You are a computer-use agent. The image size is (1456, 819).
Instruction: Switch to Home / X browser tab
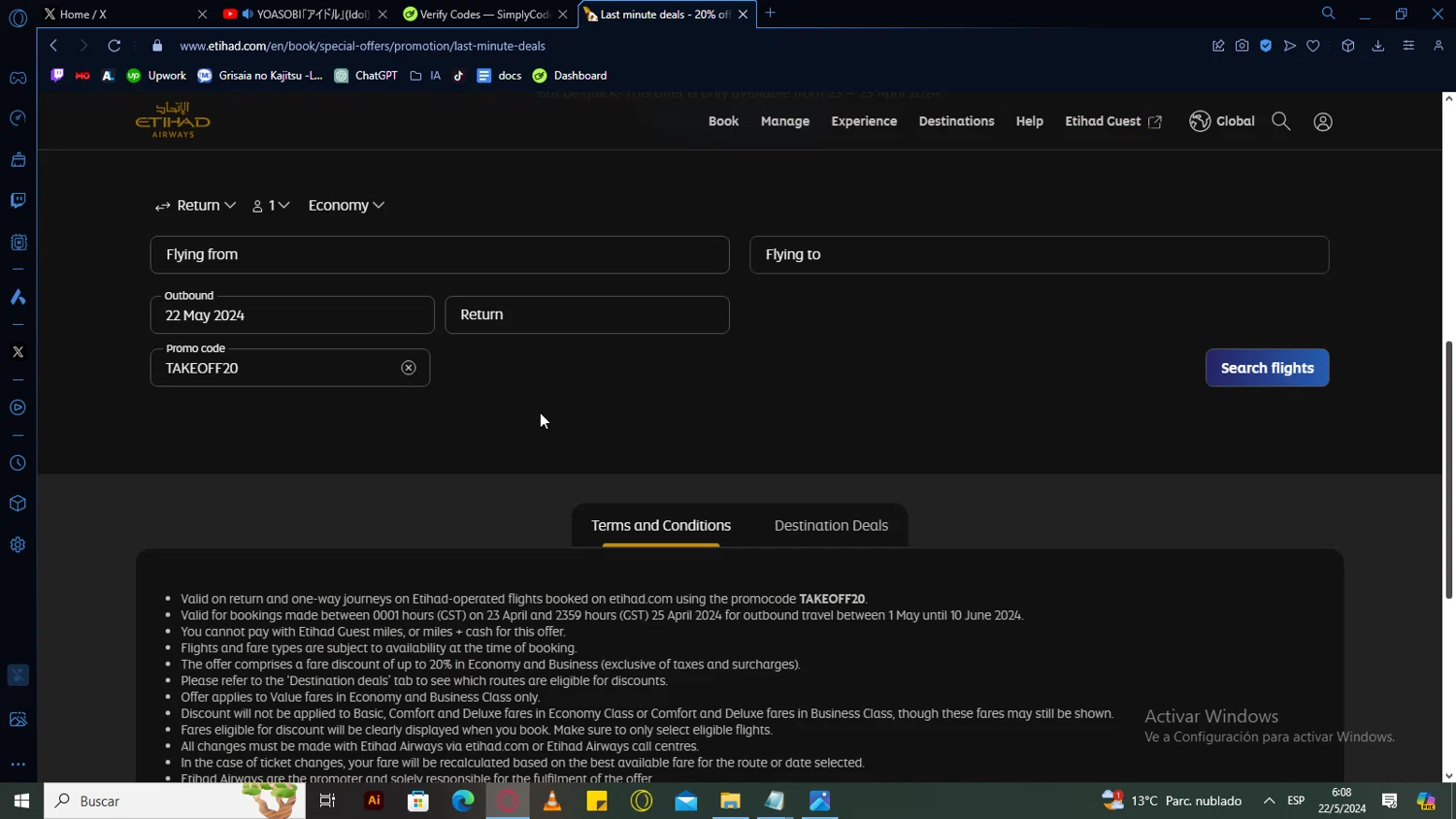pos(123,14)
